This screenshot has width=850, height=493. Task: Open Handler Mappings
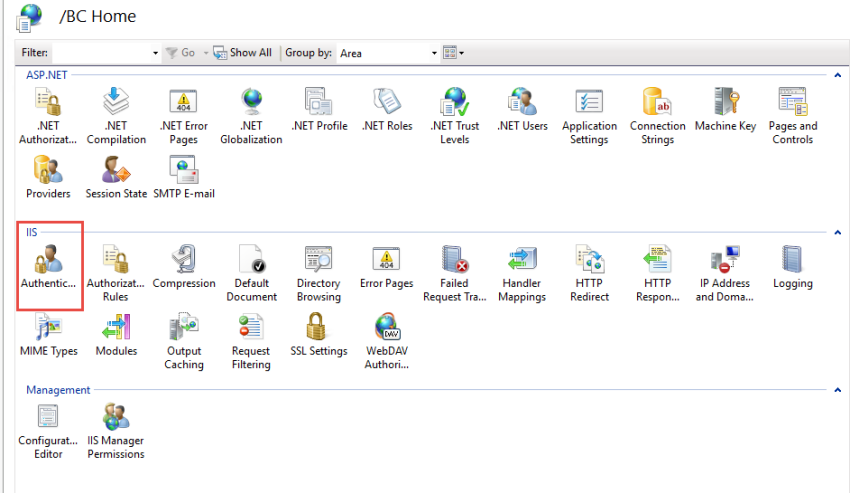[522, 273]
